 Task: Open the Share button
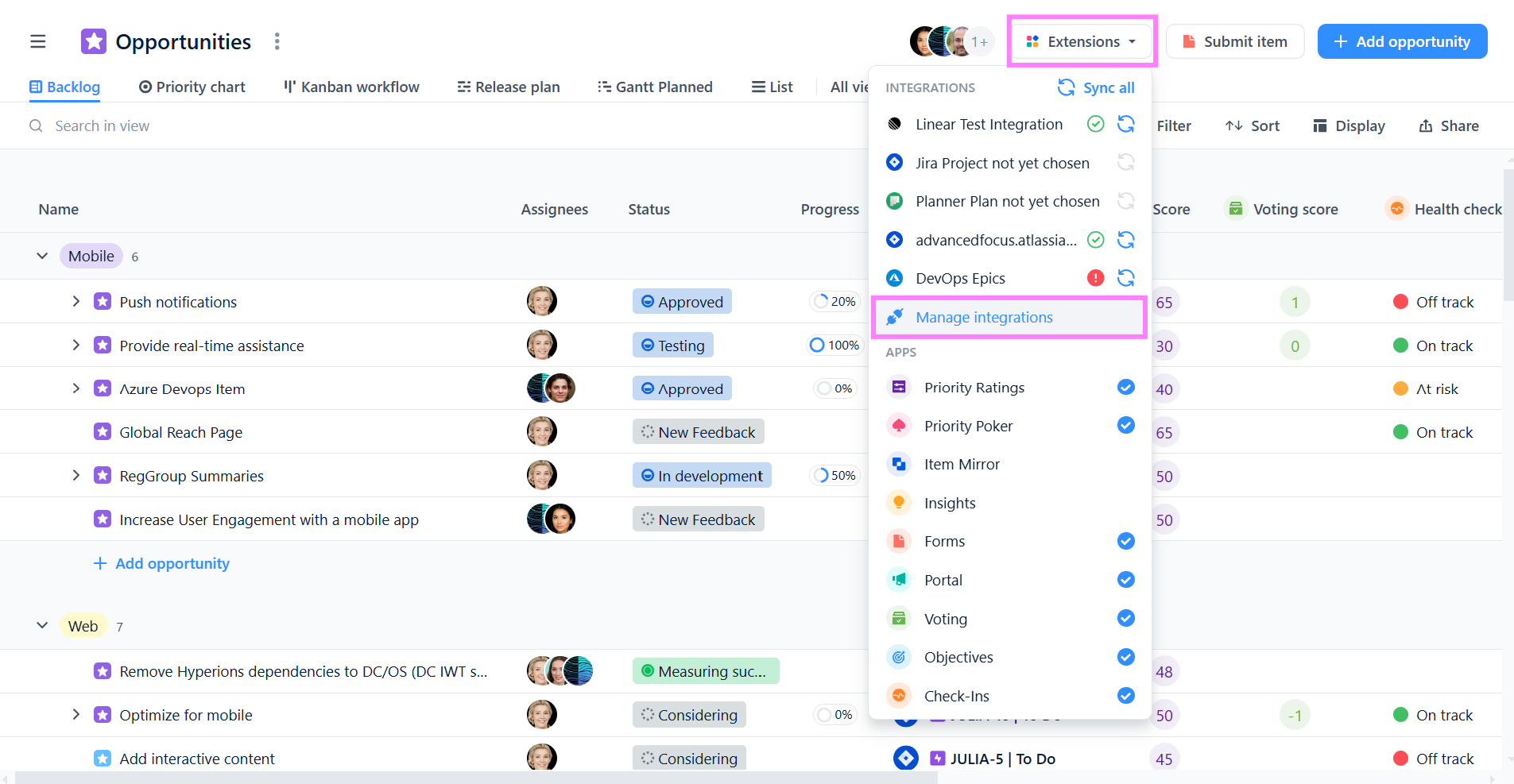click(1449, 126)
